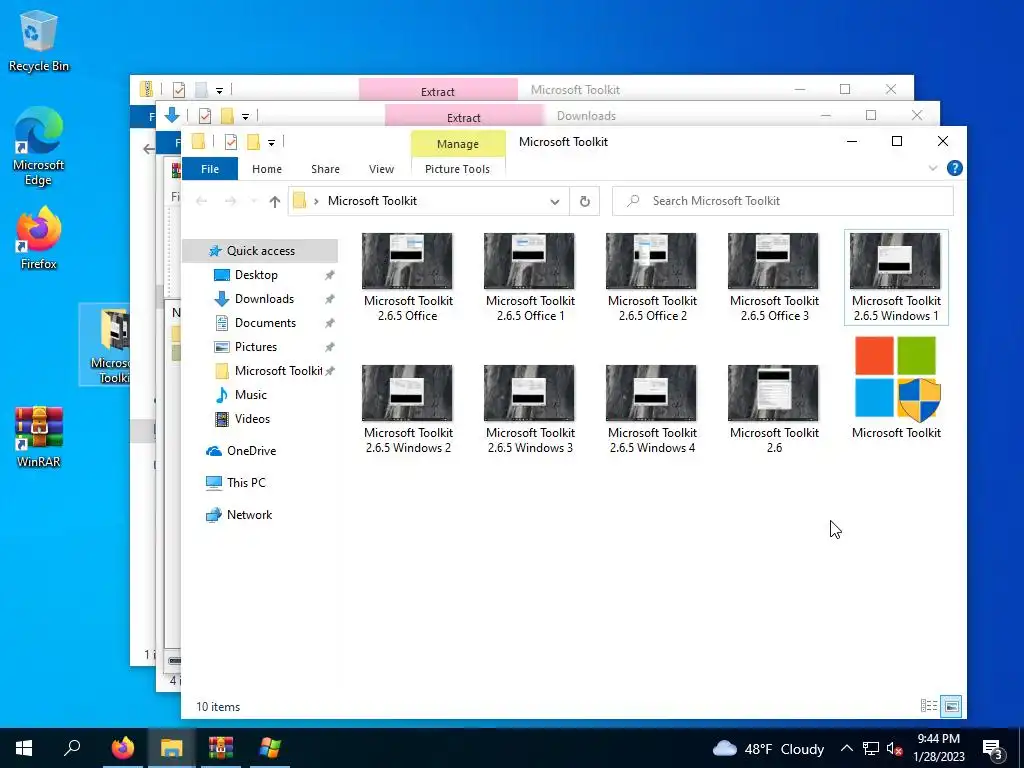Select Quick access in navigation pane

(x=260, y=251)
